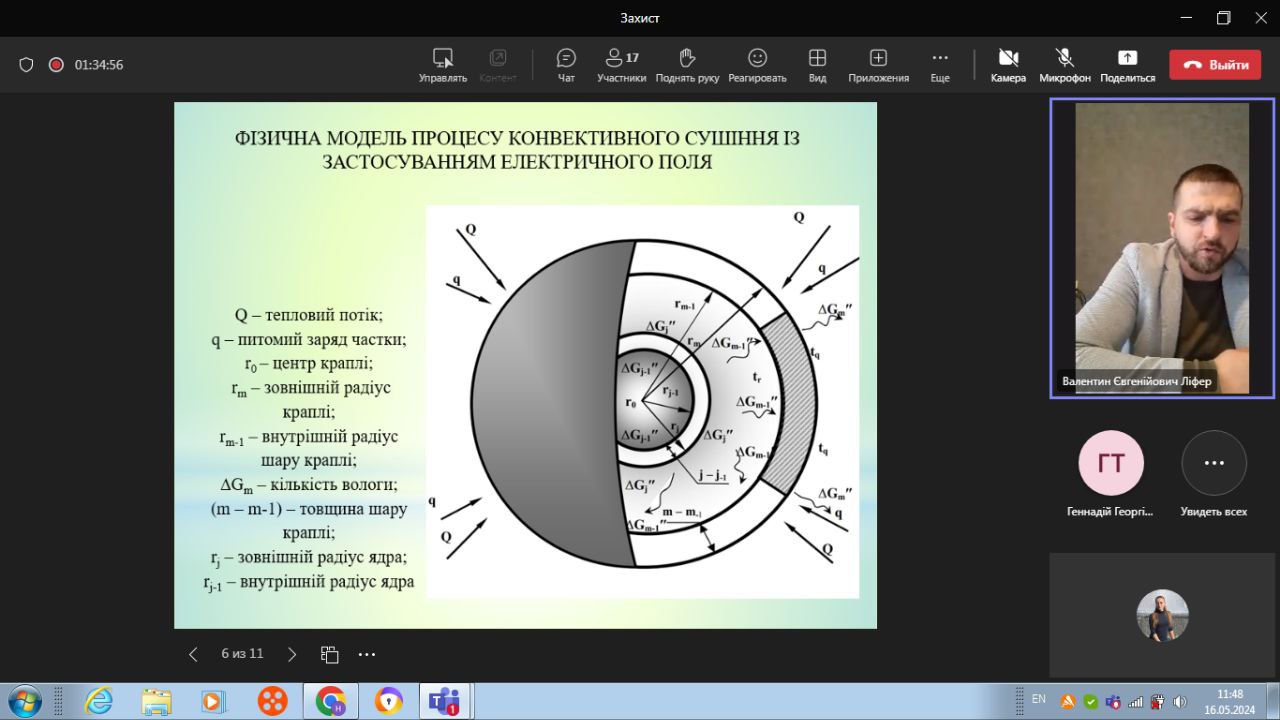
Task: Leave the meeting
Action: pos(1215,65)
